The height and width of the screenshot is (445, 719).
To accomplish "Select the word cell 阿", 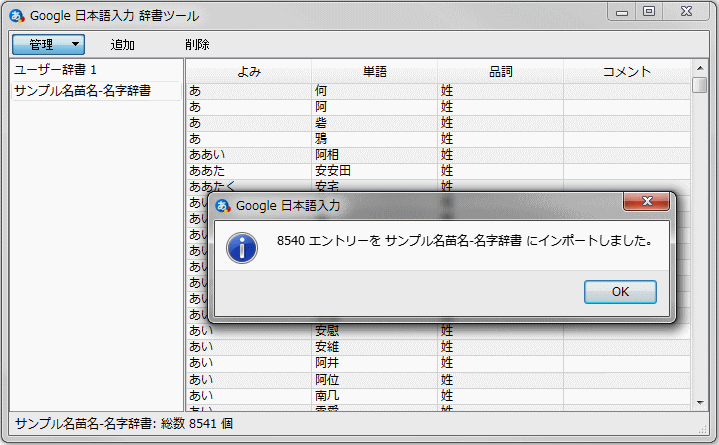I will tap(375, 107).
